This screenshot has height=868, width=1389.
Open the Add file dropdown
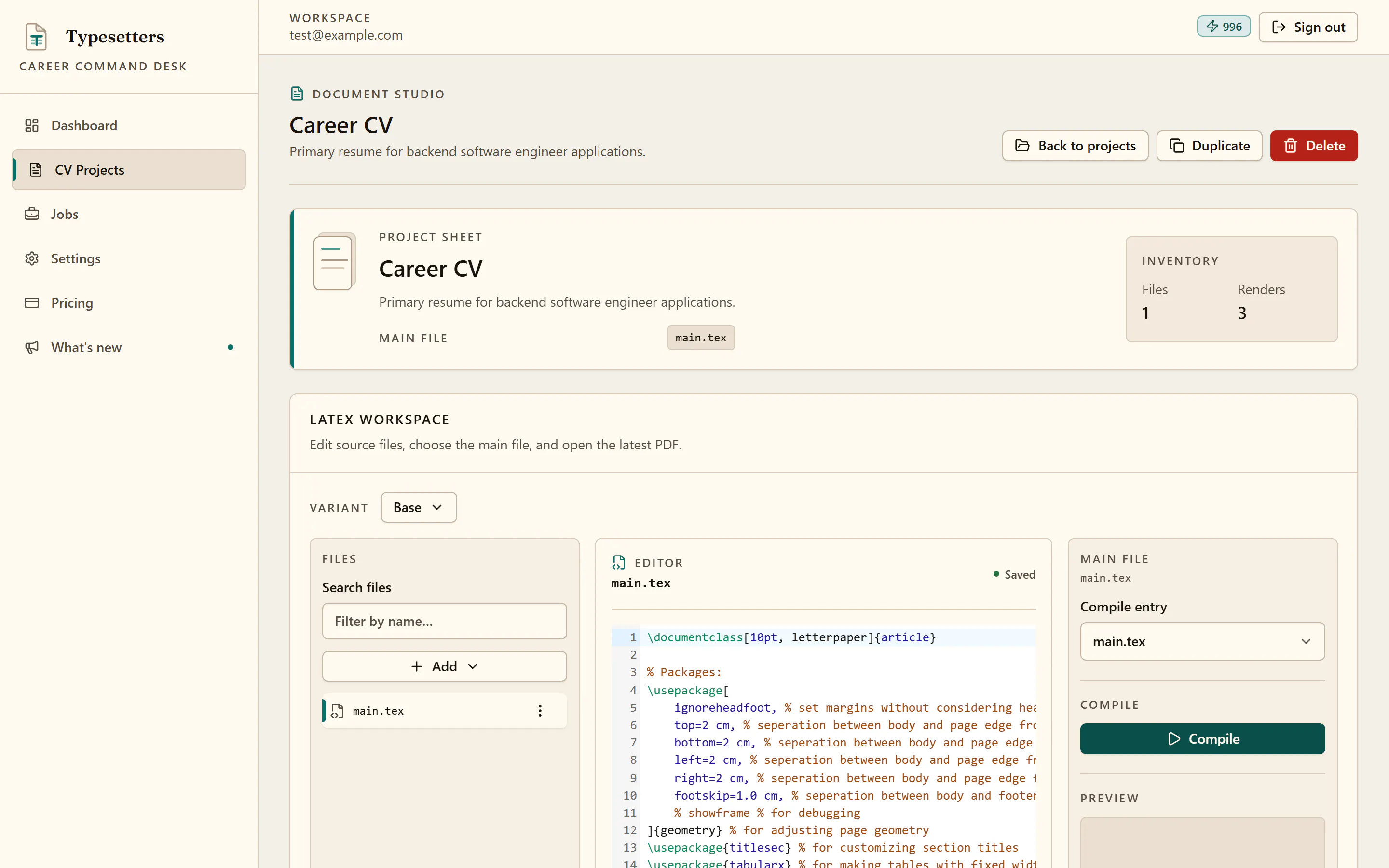pyautogui.click(x=444, y=666)
